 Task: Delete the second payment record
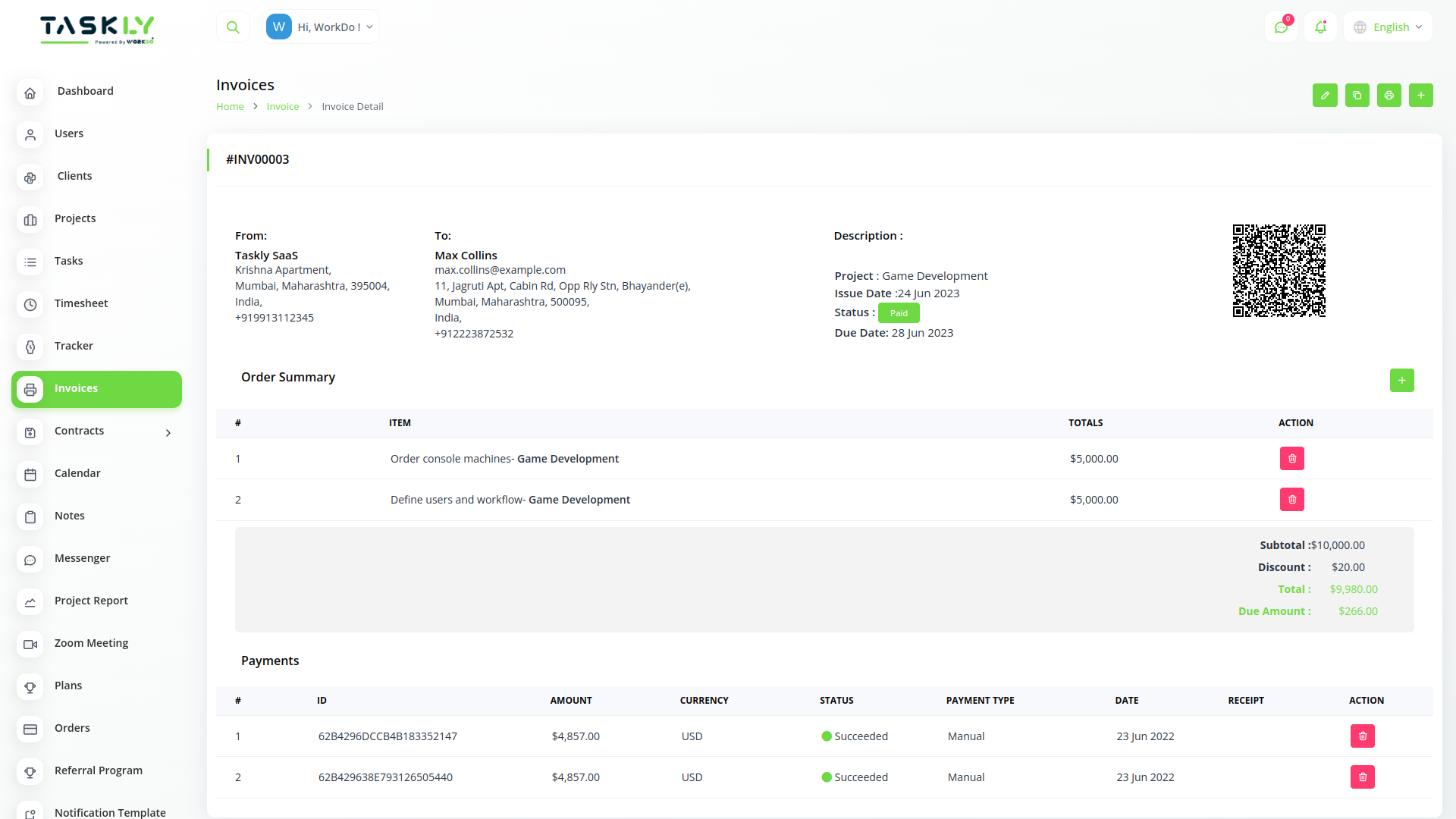click(x=1362, y=777)
